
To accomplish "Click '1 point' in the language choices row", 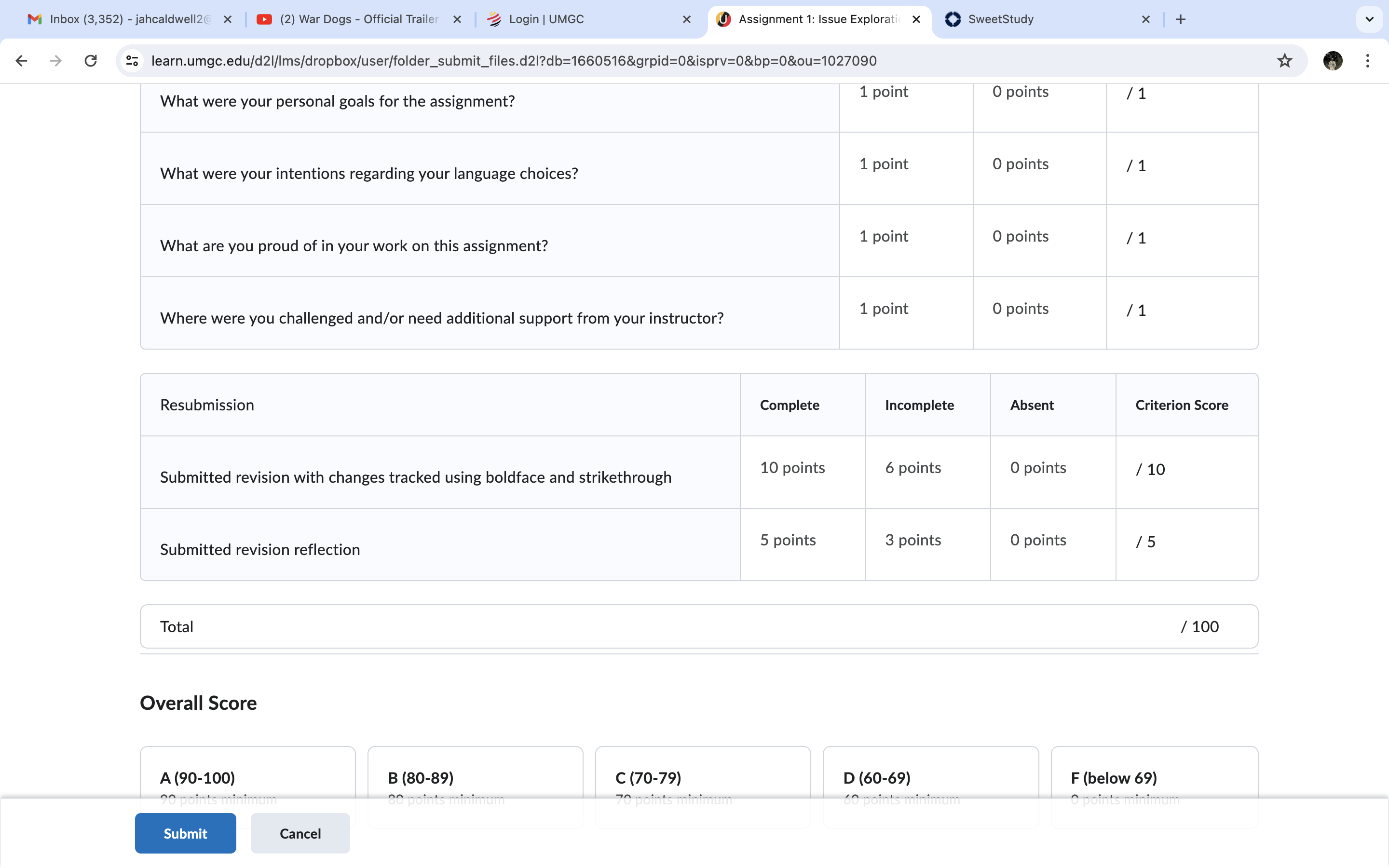I will point(884,163).
